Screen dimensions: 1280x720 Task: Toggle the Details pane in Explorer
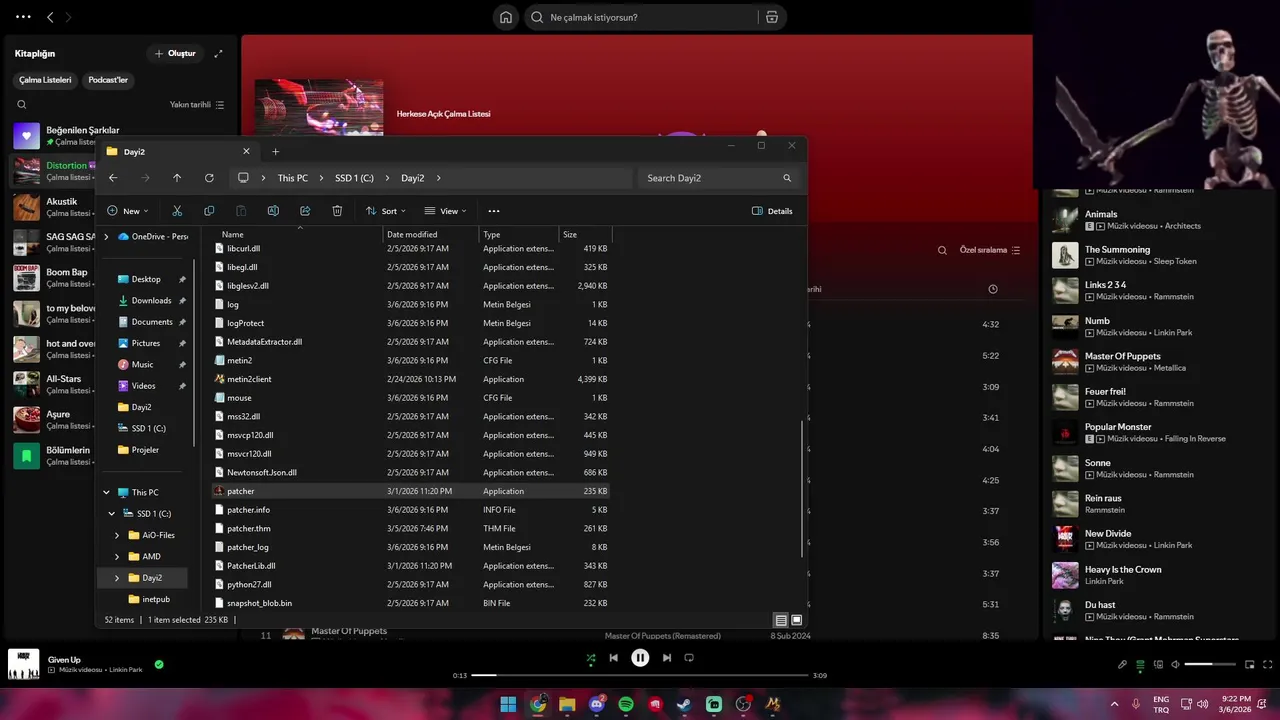point(772,211)
